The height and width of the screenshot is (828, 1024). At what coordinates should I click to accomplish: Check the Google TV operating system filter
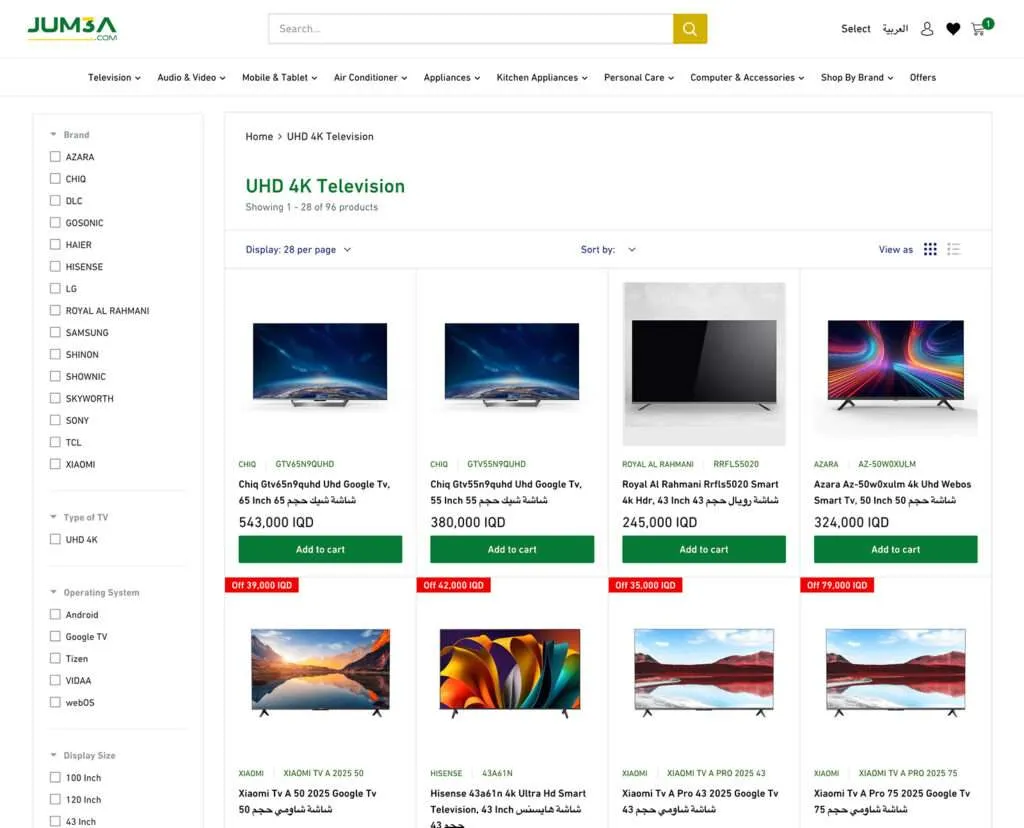pos(55,636)
